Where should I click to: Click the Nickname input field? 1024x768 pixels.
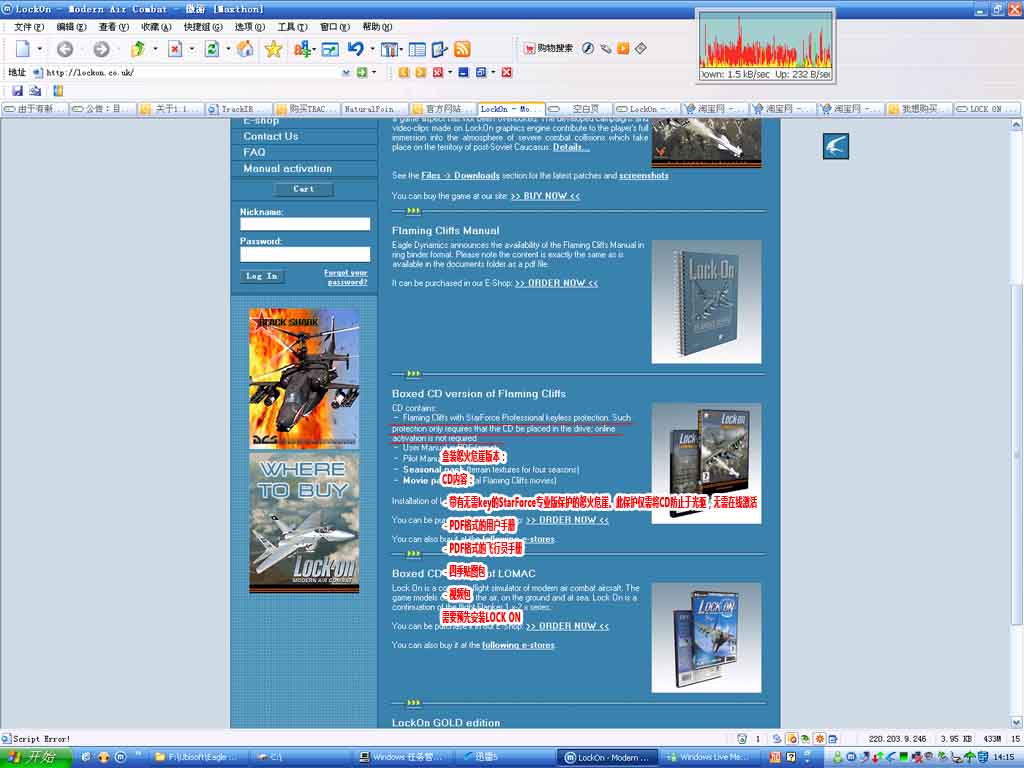click(x=305, y=224)
